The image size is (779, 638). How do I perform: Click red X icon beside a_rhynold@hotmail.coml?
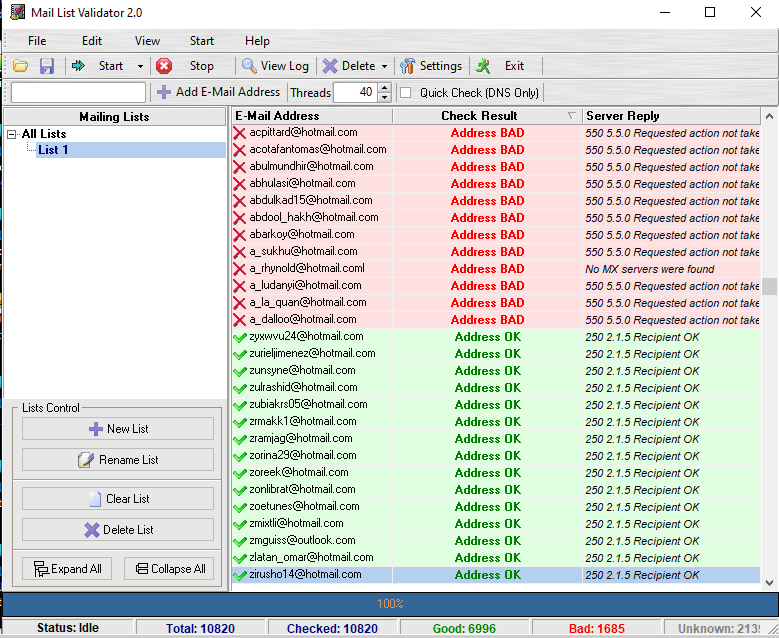(x=239, y=269)
